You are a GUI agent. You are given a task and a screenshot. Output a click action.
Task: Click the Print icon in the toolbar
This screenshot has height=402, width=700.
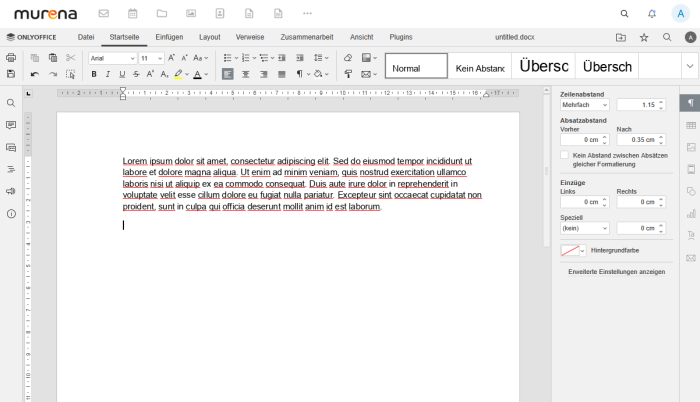click(x=11, y=58)
